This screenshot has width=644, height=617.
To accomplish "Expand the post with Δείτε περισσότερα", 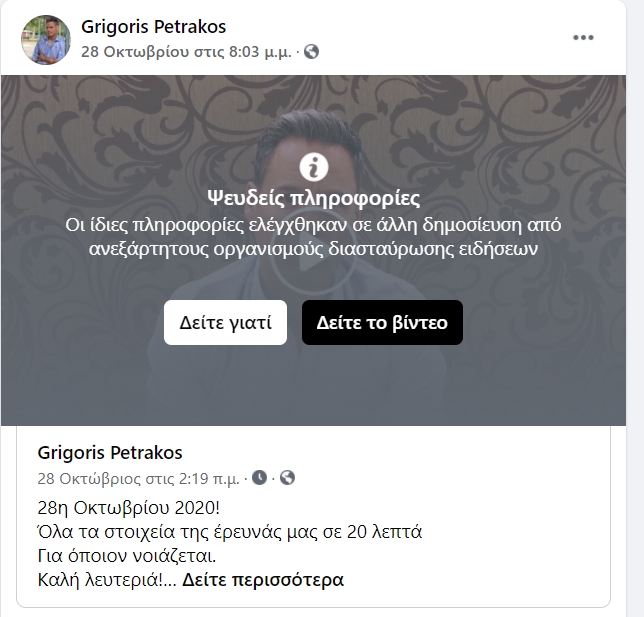I will (x=263, y=580).
